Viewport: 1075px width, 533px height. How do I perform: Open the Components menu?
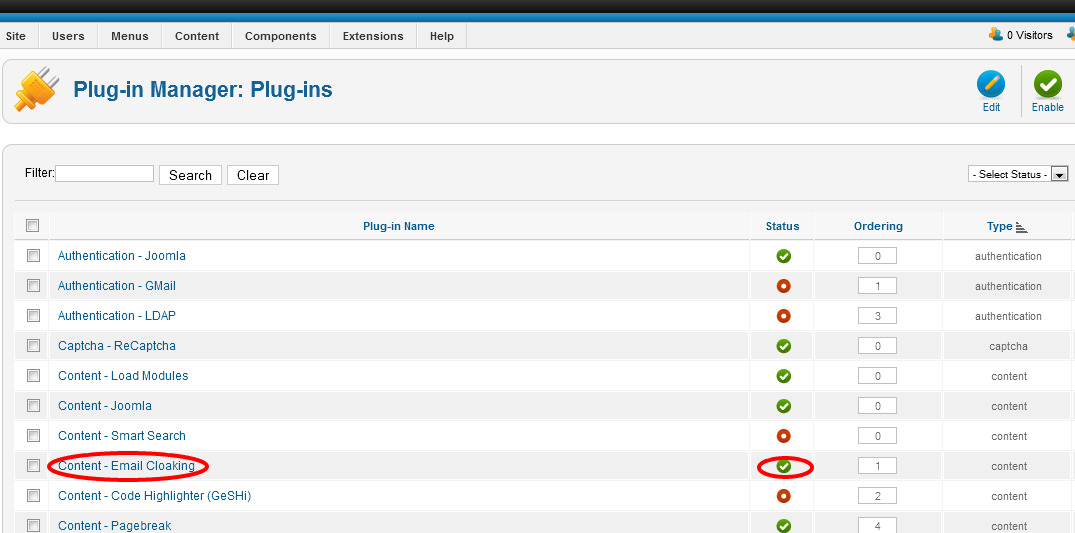tap(280, 36)
